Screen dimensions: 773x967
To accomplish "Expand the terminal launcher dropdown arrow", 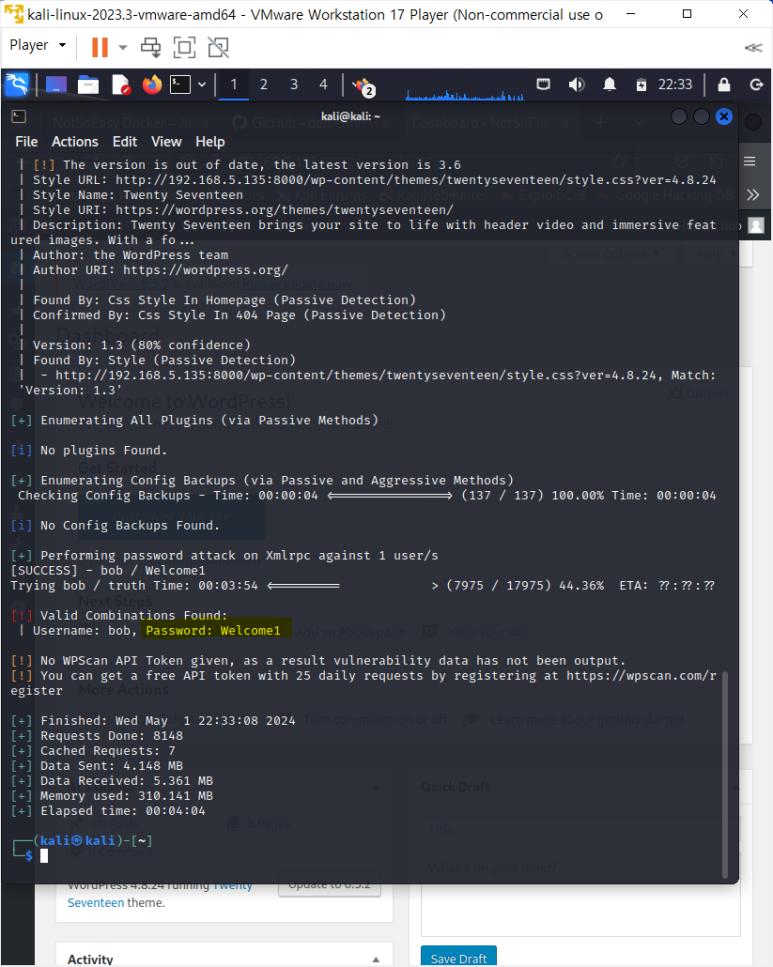I will pos(202,84).
